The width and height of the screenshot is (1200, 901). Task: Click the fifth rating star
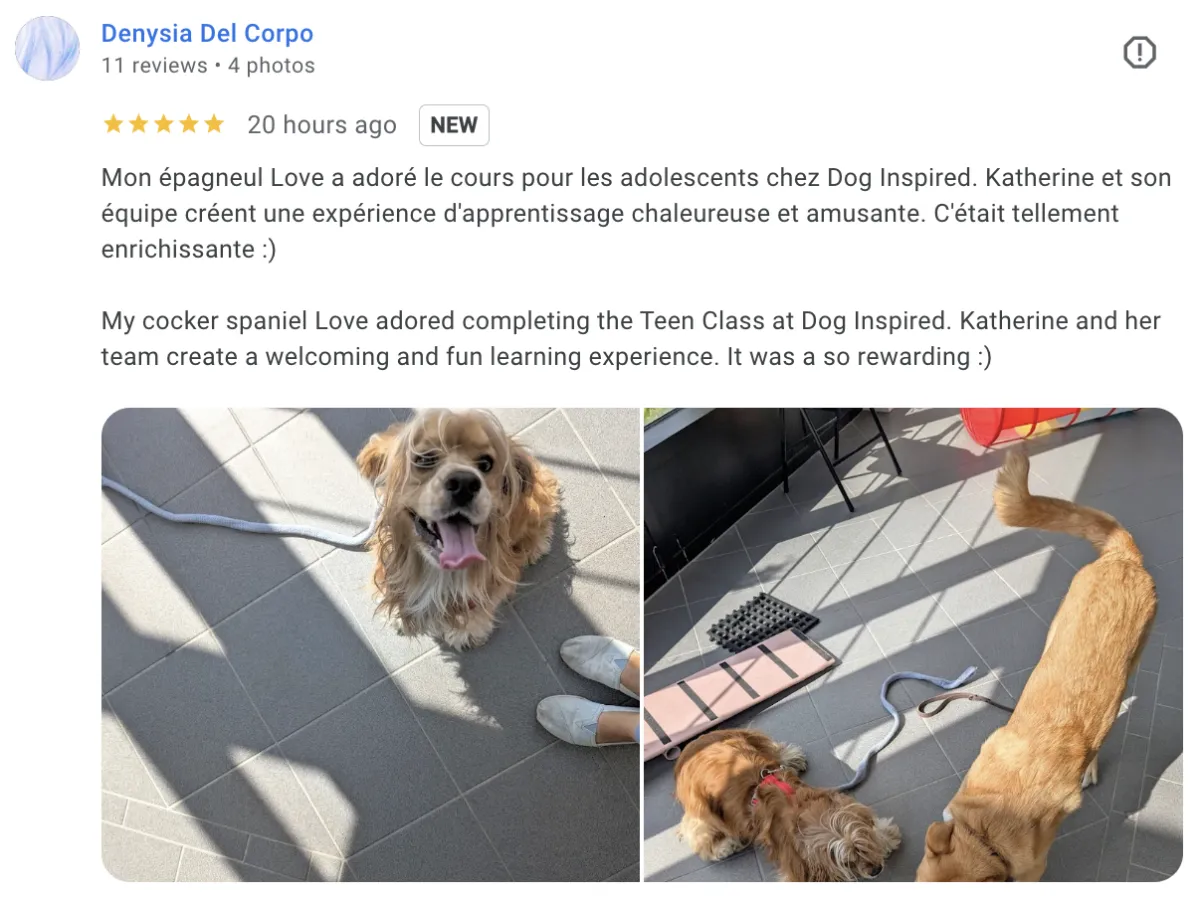(213, 124)
